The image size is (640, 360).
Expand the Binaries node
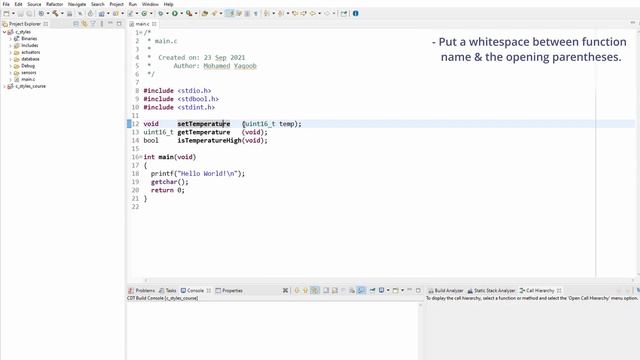click(10, 39)
